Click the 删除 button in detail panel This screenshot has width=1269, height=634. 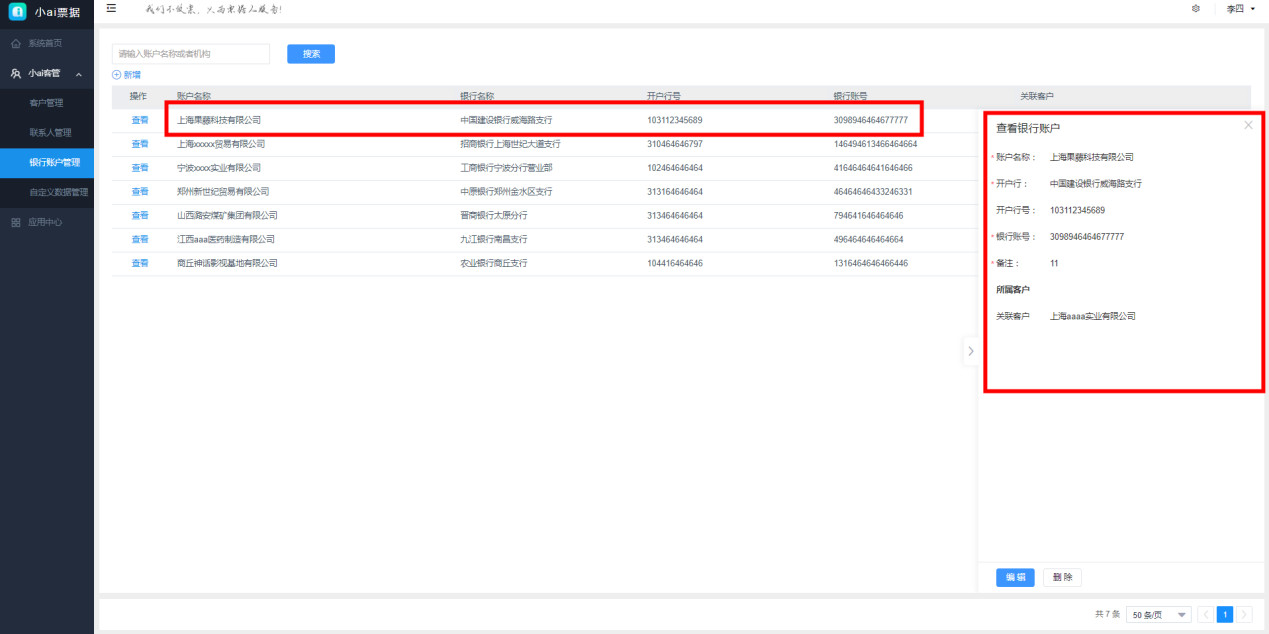click(1062, 577)
